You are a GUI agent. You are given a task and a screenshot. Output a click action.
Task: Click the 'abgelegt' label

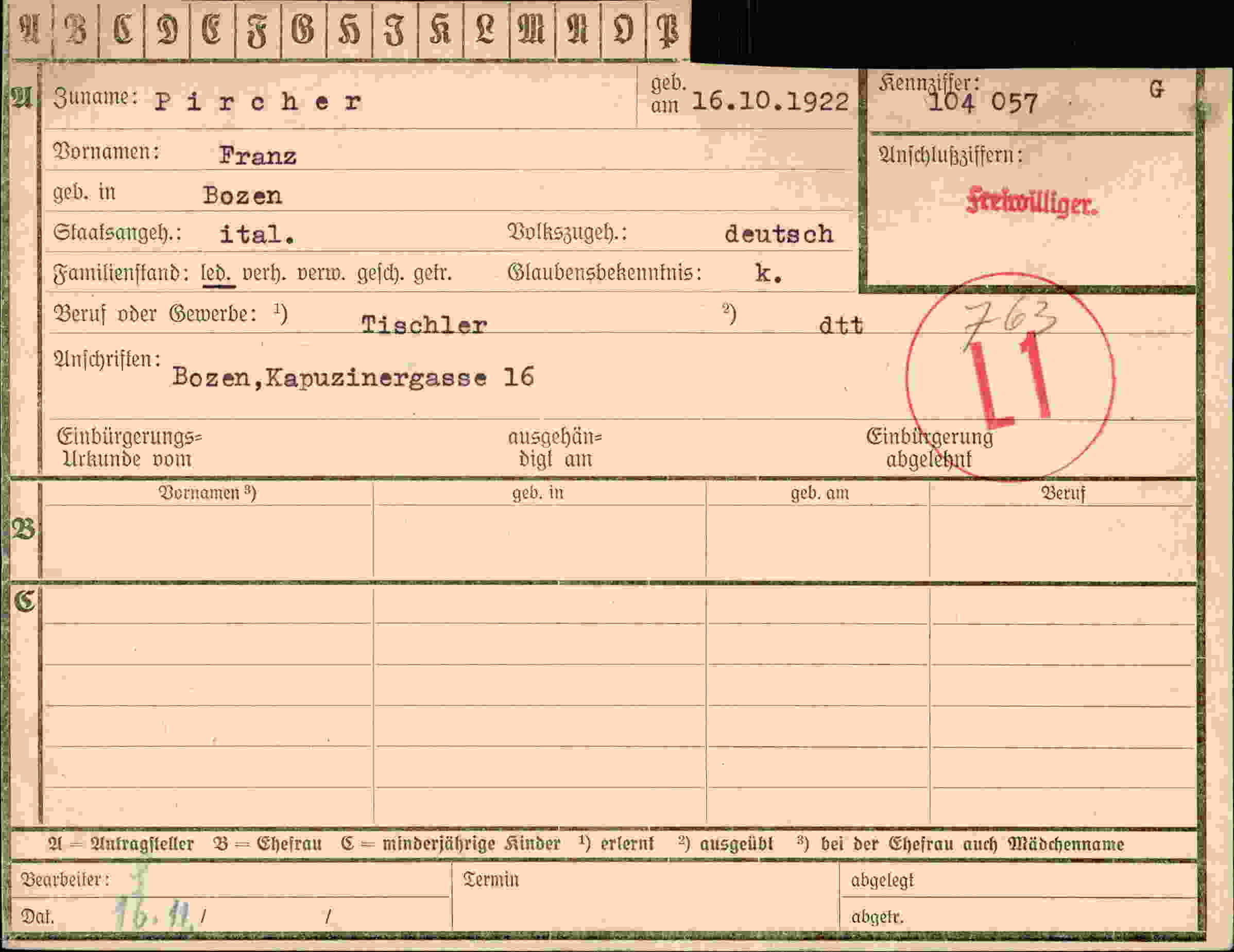pos(883,880)
